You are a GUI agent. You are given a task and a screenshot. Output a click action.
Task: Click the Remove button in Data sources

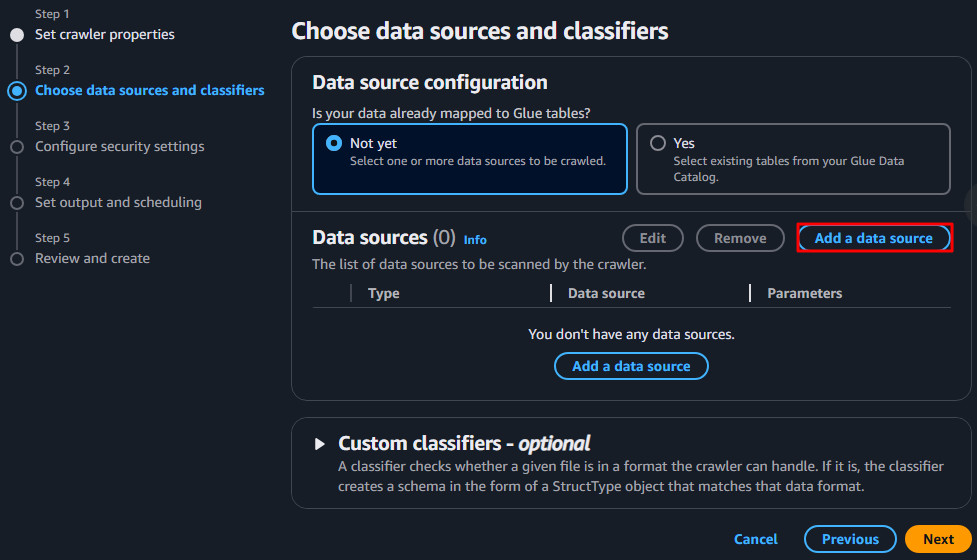(740, 238)
